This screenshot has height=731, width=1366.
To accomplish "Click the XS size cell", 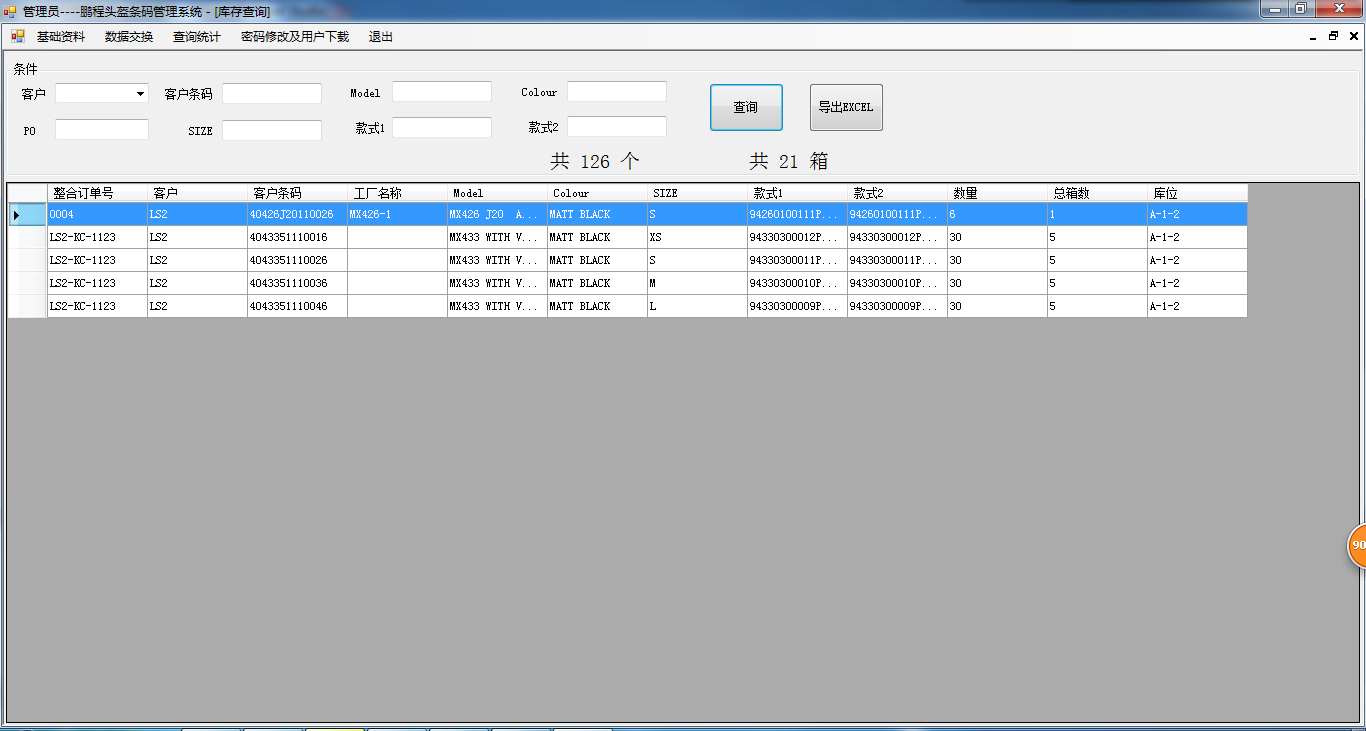I will (697, 237).
